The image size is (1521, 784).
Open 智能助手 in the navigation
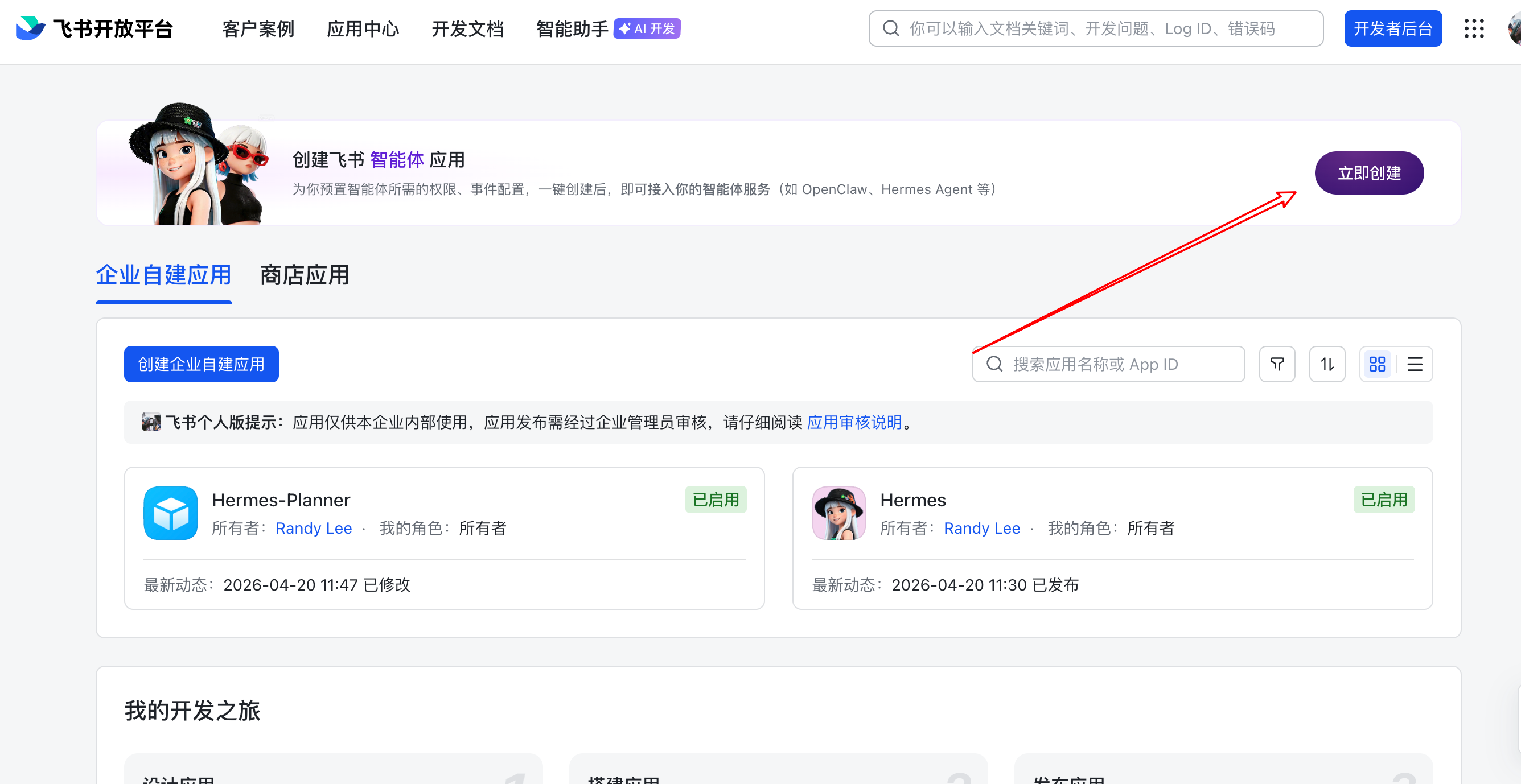[572, 28]
